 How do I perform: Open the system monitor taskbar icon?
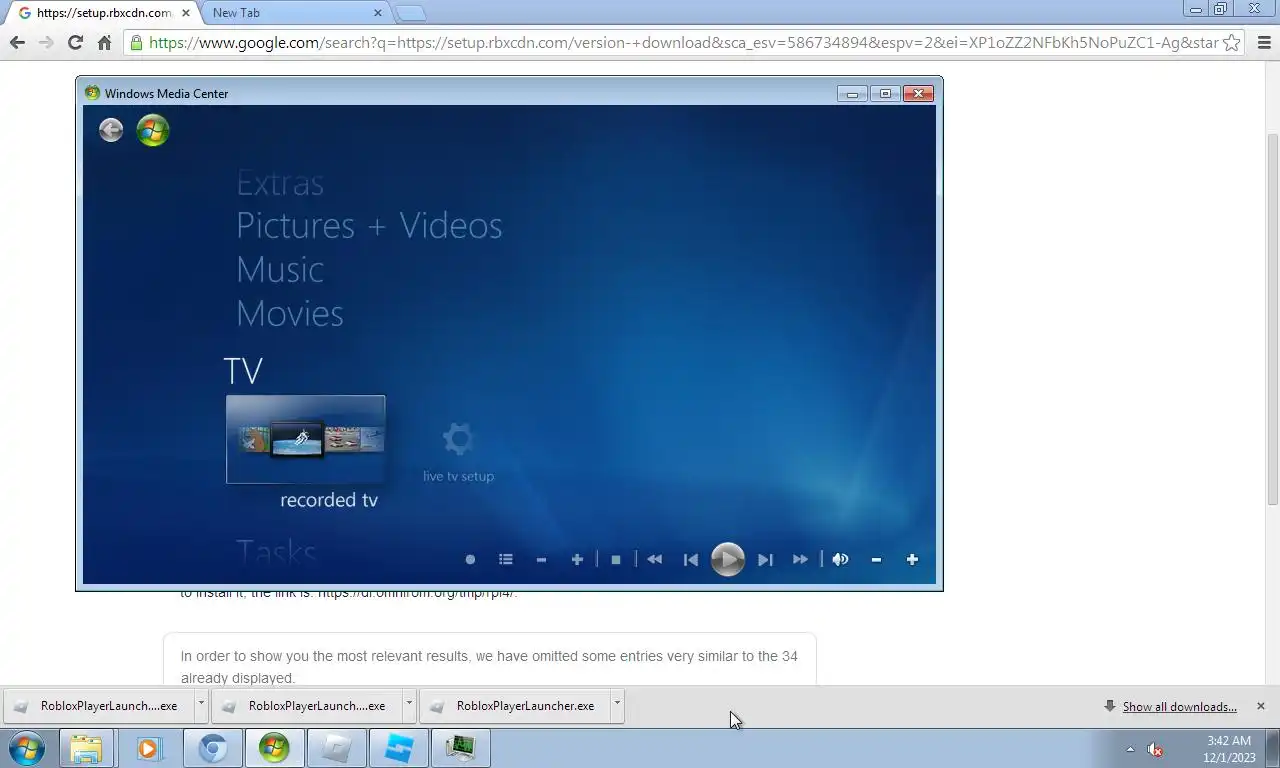pyautogui.click(x=461, y=748)
